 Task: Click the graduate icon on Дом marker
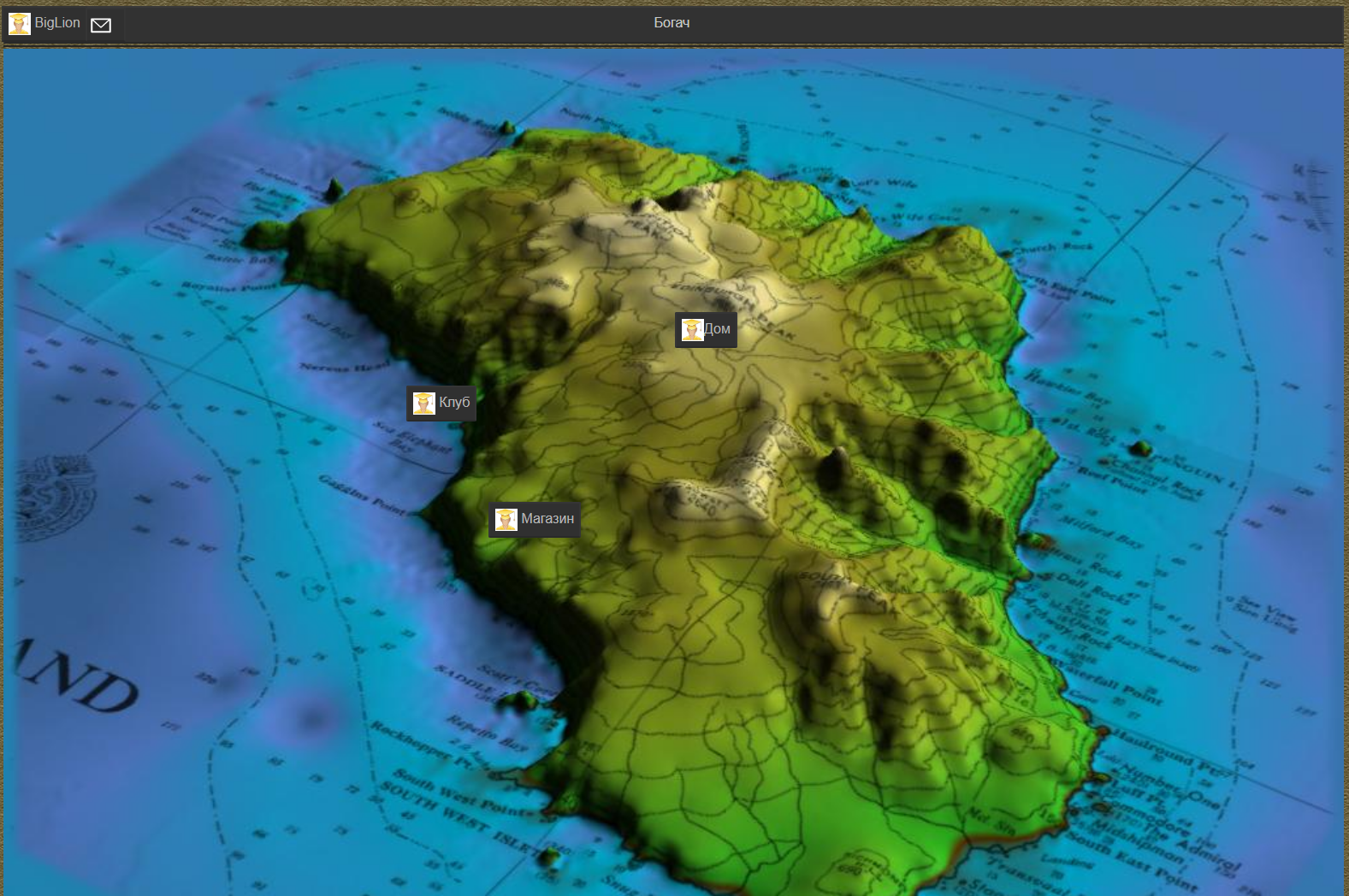(x=692, y=329)
